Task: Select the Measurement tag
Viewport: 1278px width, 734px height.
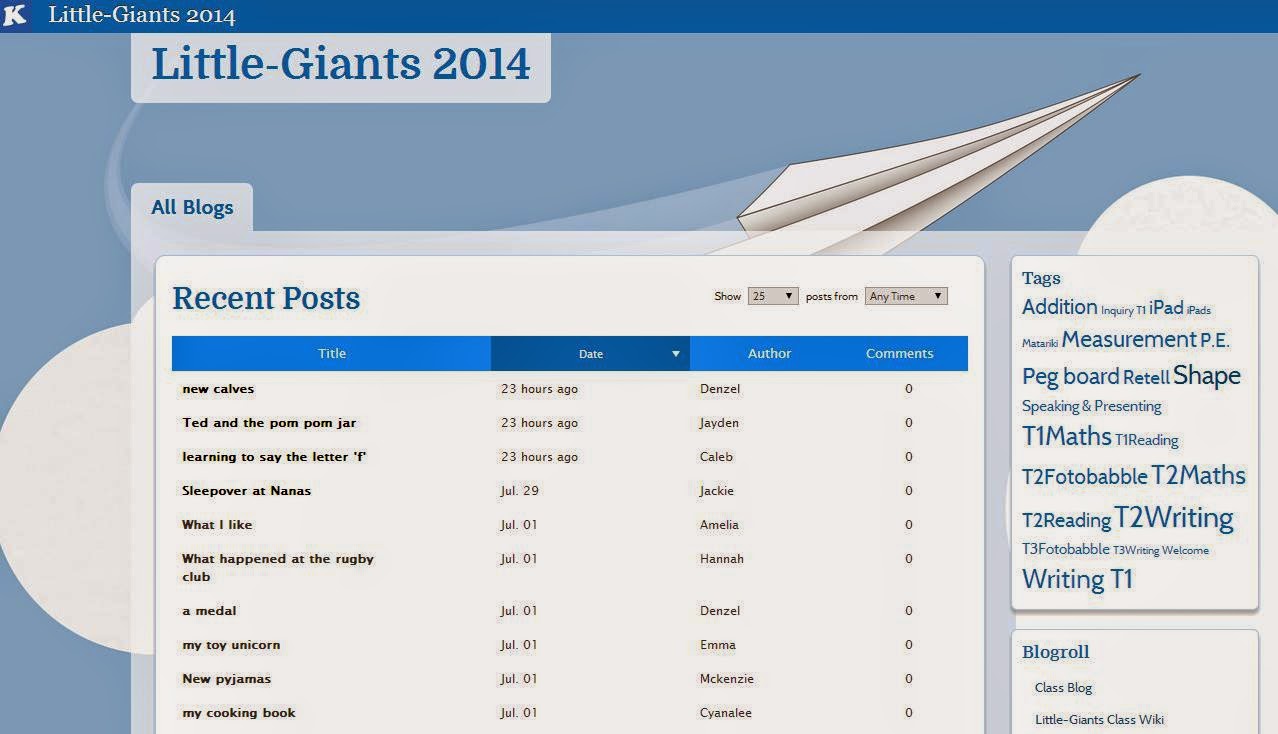Action: [1129, 339]
